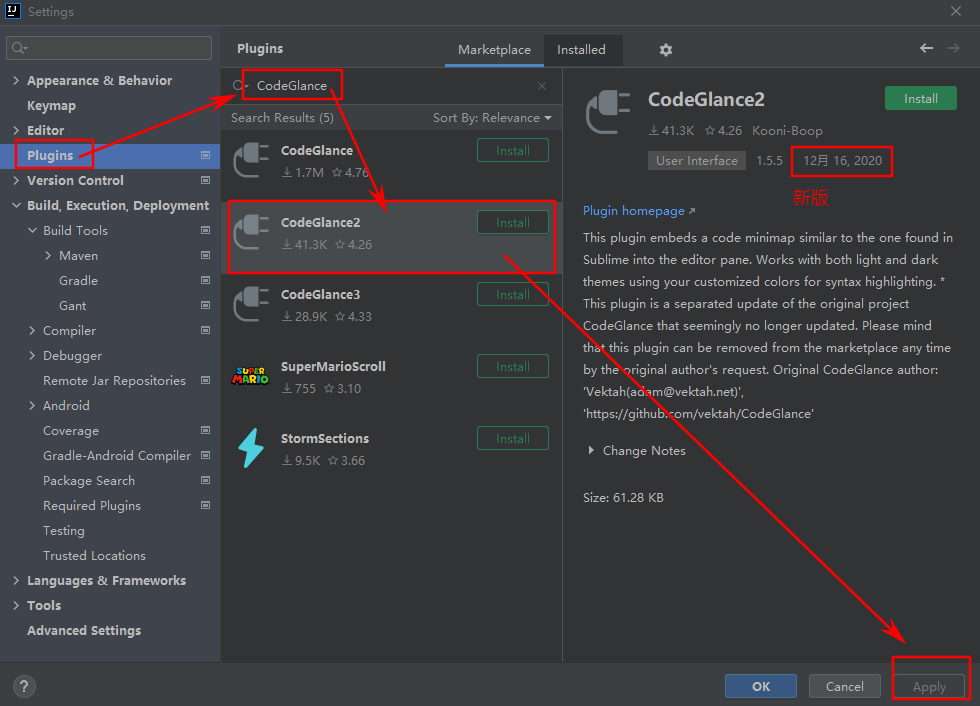Expand the Android node
Screen dimensions: 980x706
(32, 405)
